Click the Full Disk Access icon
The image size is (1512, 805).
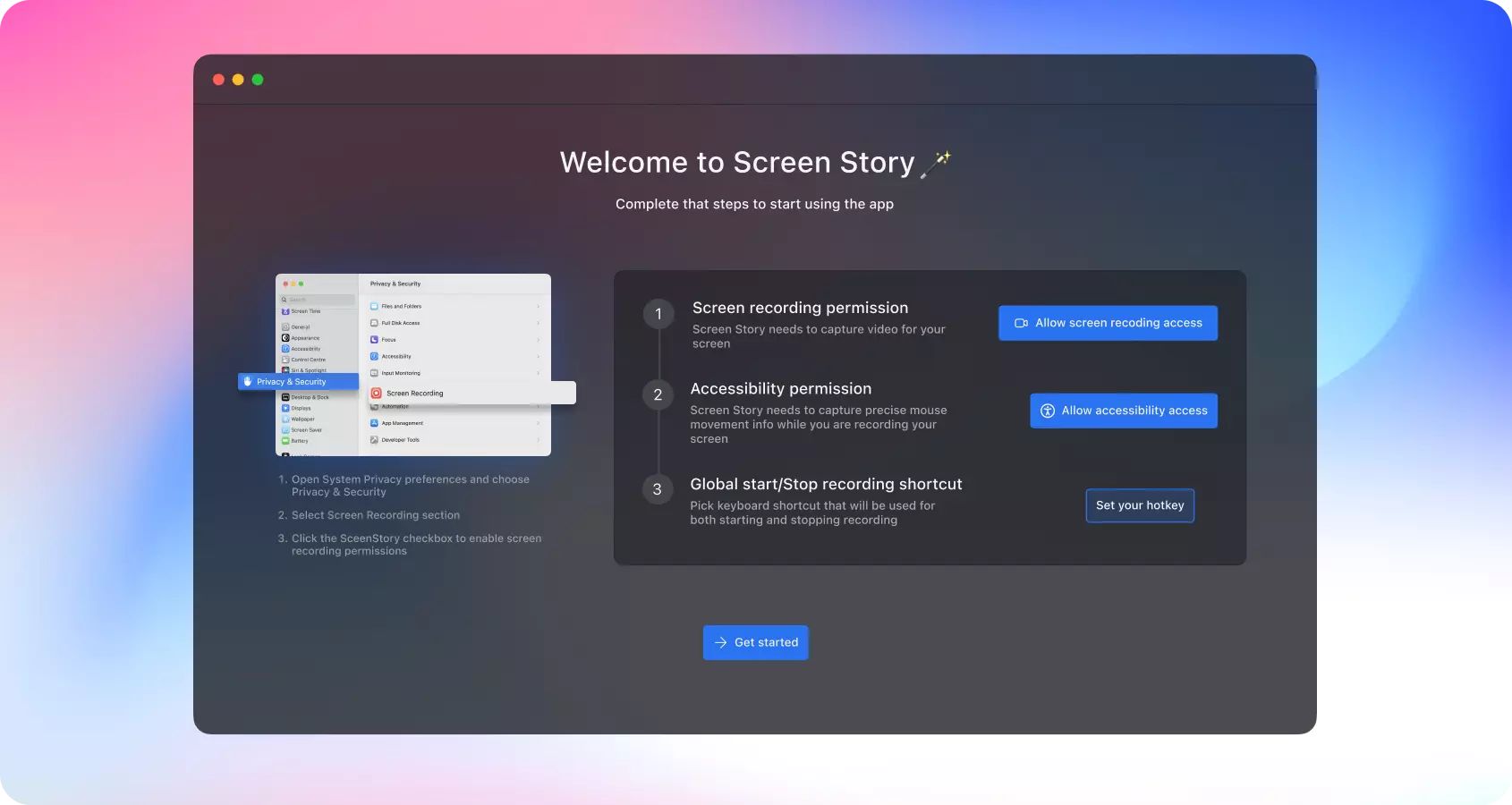374,323
